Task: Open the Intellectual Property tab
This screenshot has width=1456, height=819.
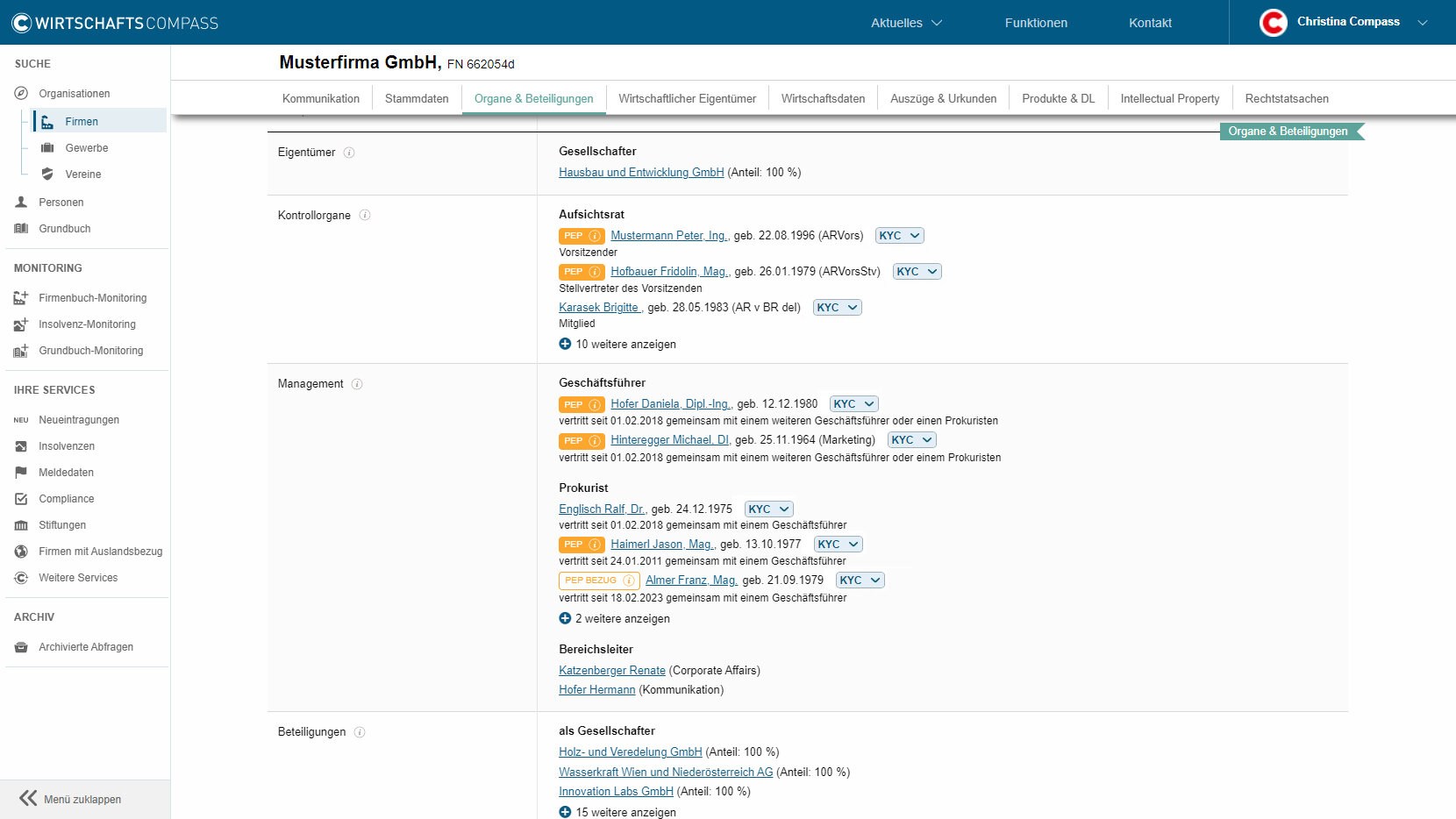Action: [x=1170, y=98]
